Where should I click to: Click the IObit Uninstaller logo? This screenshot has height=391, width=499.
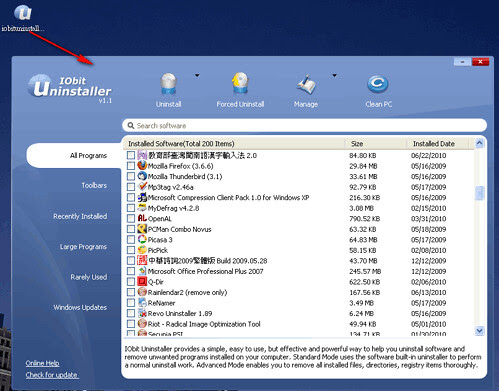click(70, 88)
